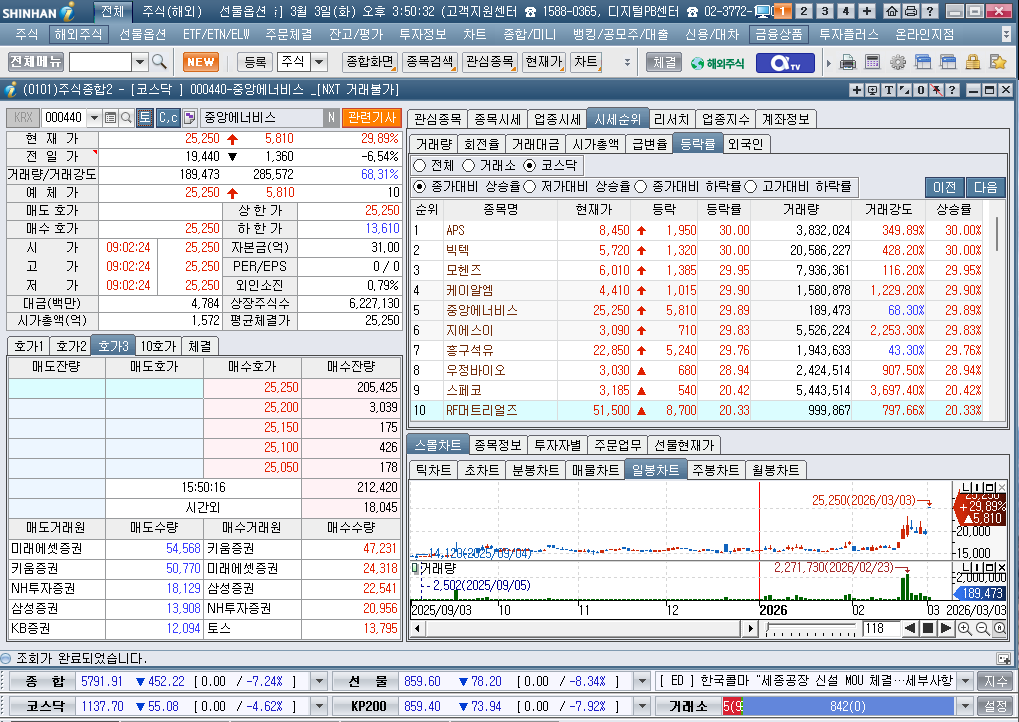The width and height of the screenshot is (1019, 722).
Task: Click the chart period slider track
Action: click(811, 628)
